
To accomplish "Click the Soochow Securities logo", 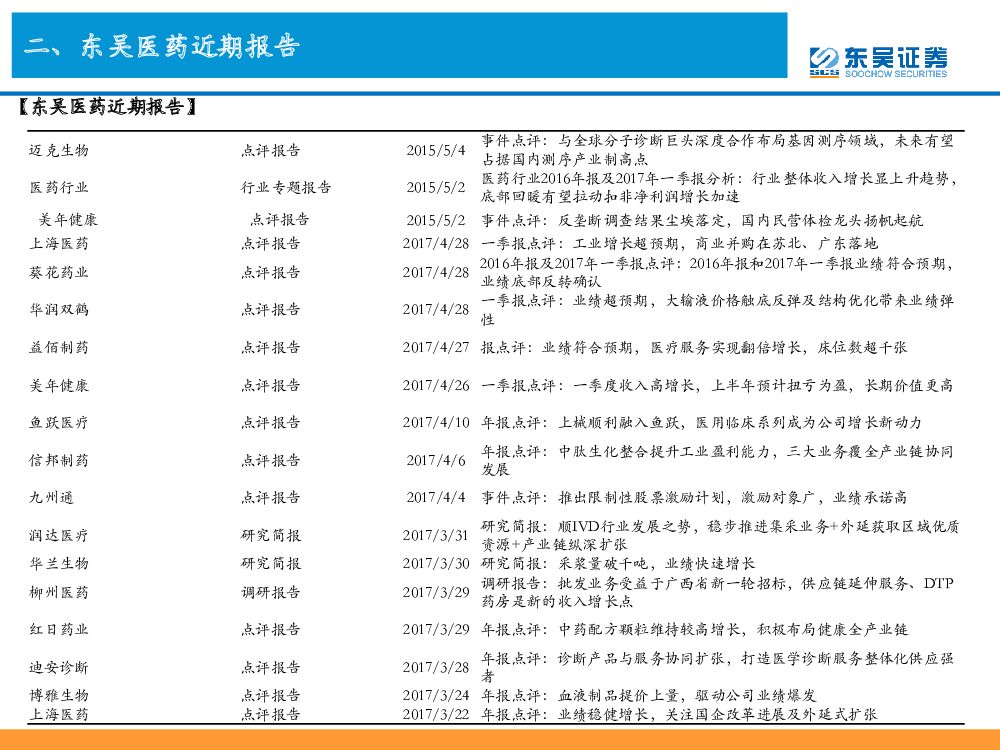I will (878, 62).
